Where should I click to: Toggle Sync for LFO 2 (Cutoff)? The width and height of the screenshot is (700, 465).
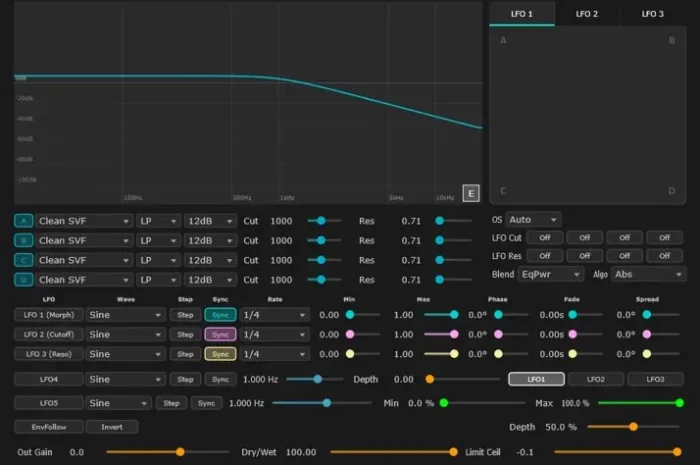[221, 334]
